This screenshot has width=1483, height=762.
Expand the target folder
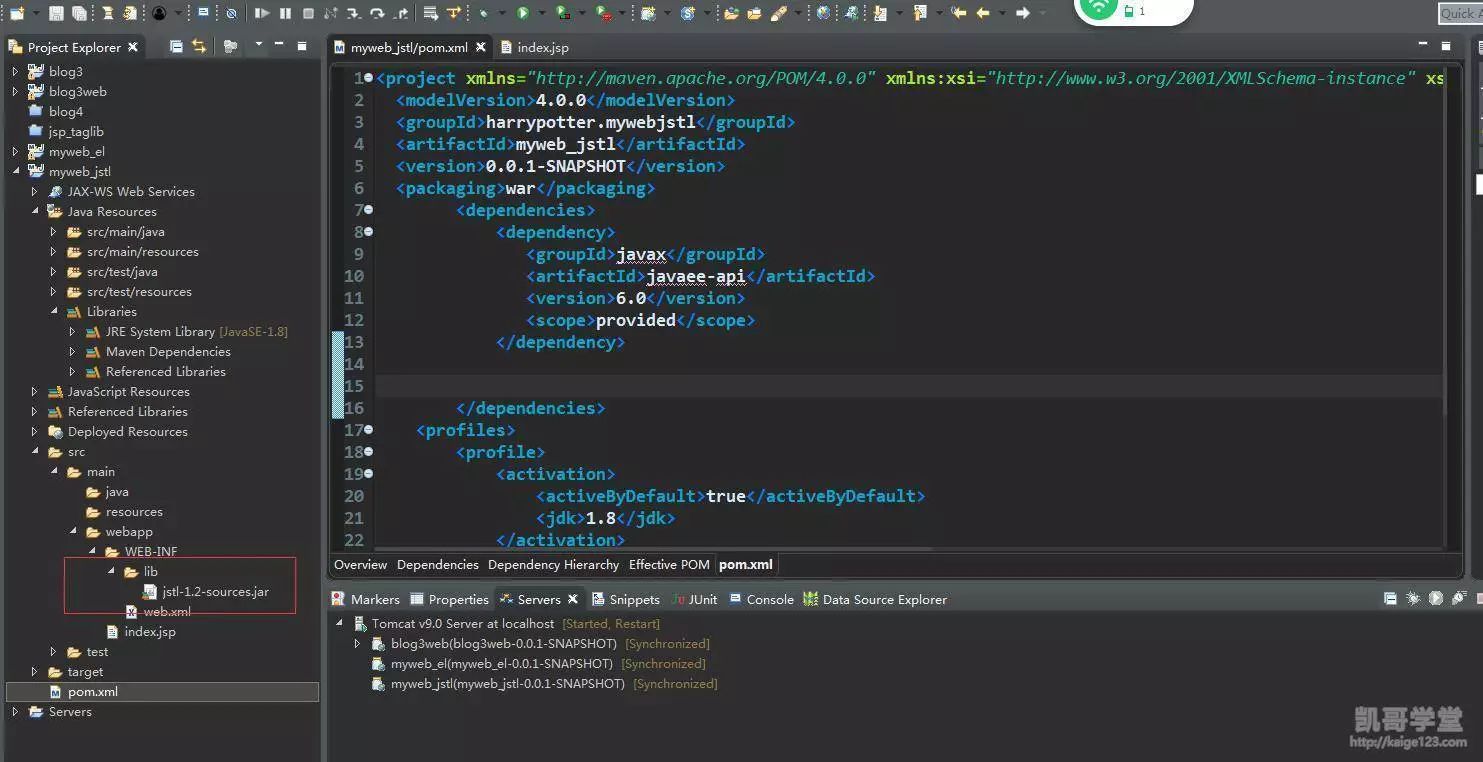(34, 671)
